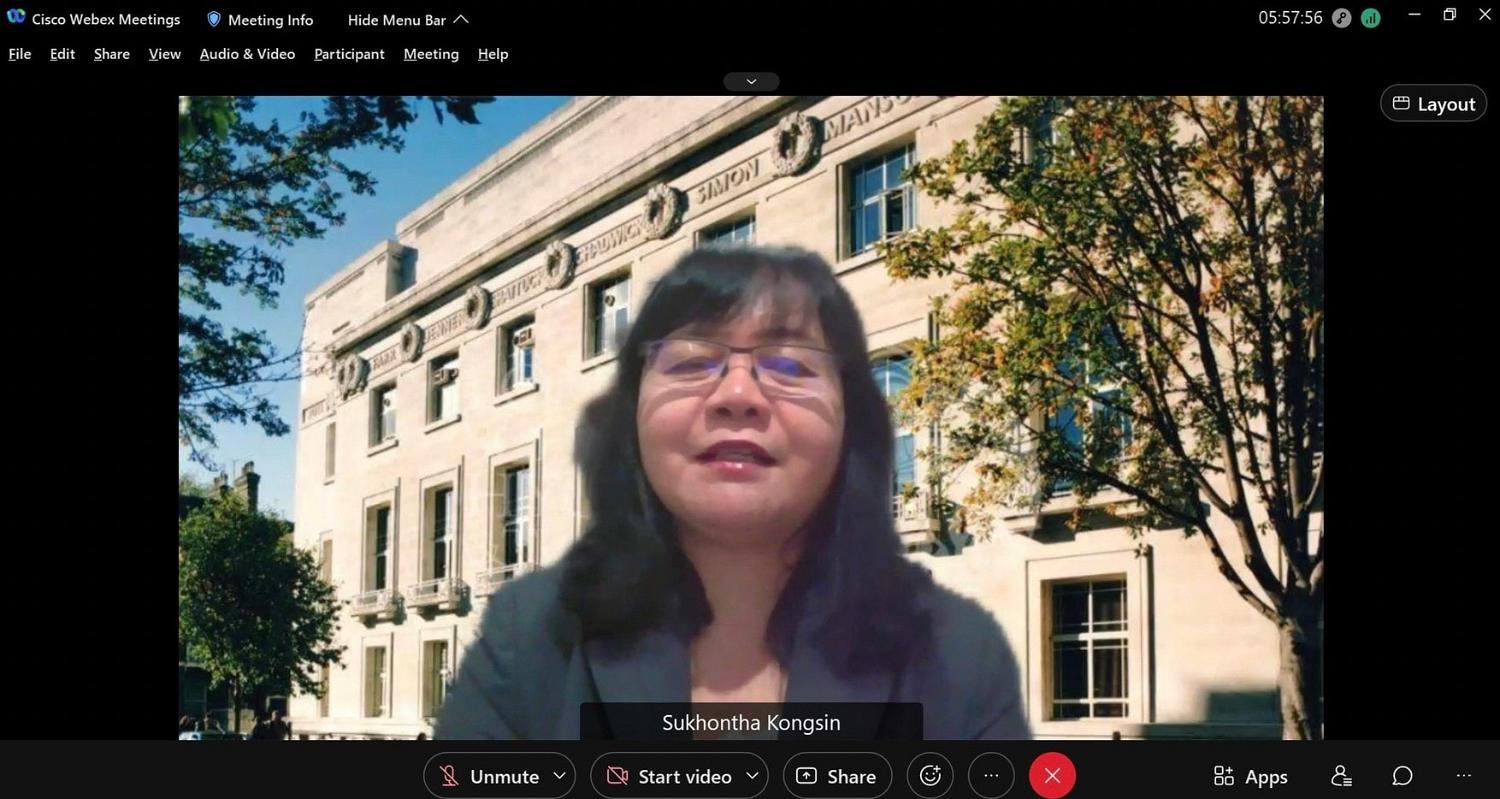
Task: Open the File menu
Action: pos(20,54)
